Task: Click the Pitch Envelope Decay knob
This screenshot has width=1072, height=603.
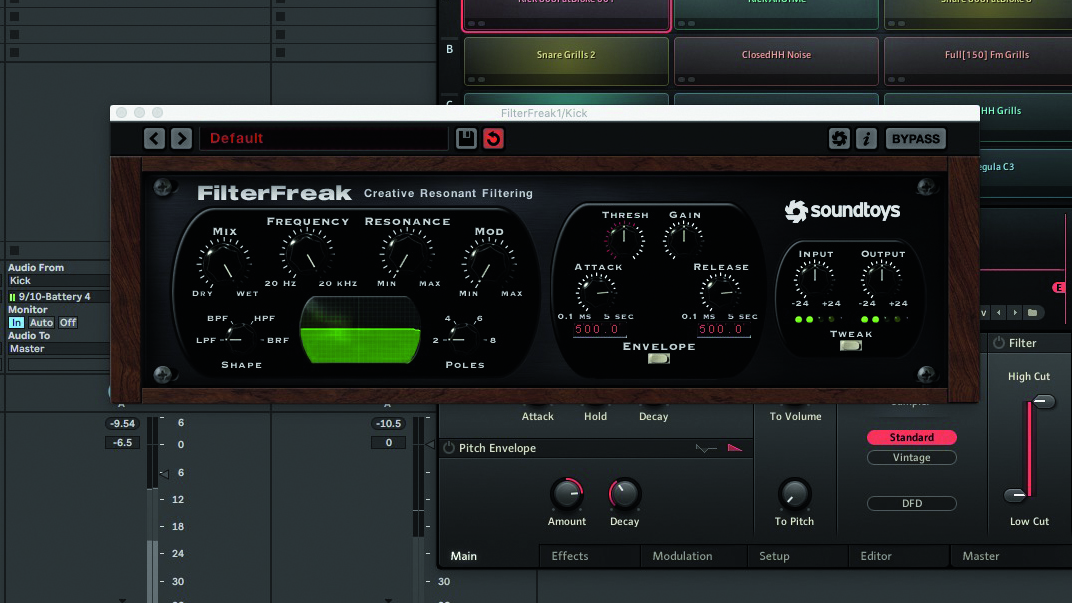Action: [624, 494]
